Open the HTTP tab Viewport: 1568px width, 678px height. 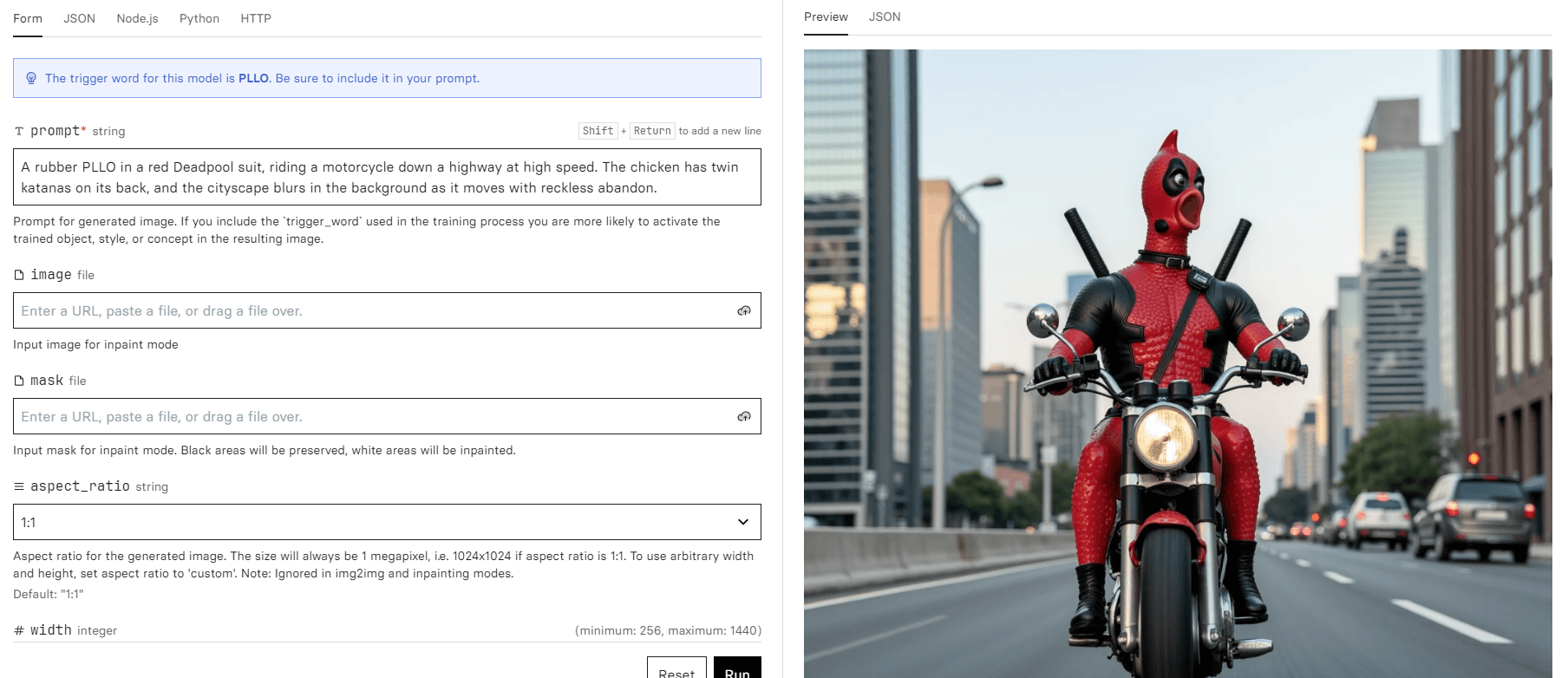[256, 18]
